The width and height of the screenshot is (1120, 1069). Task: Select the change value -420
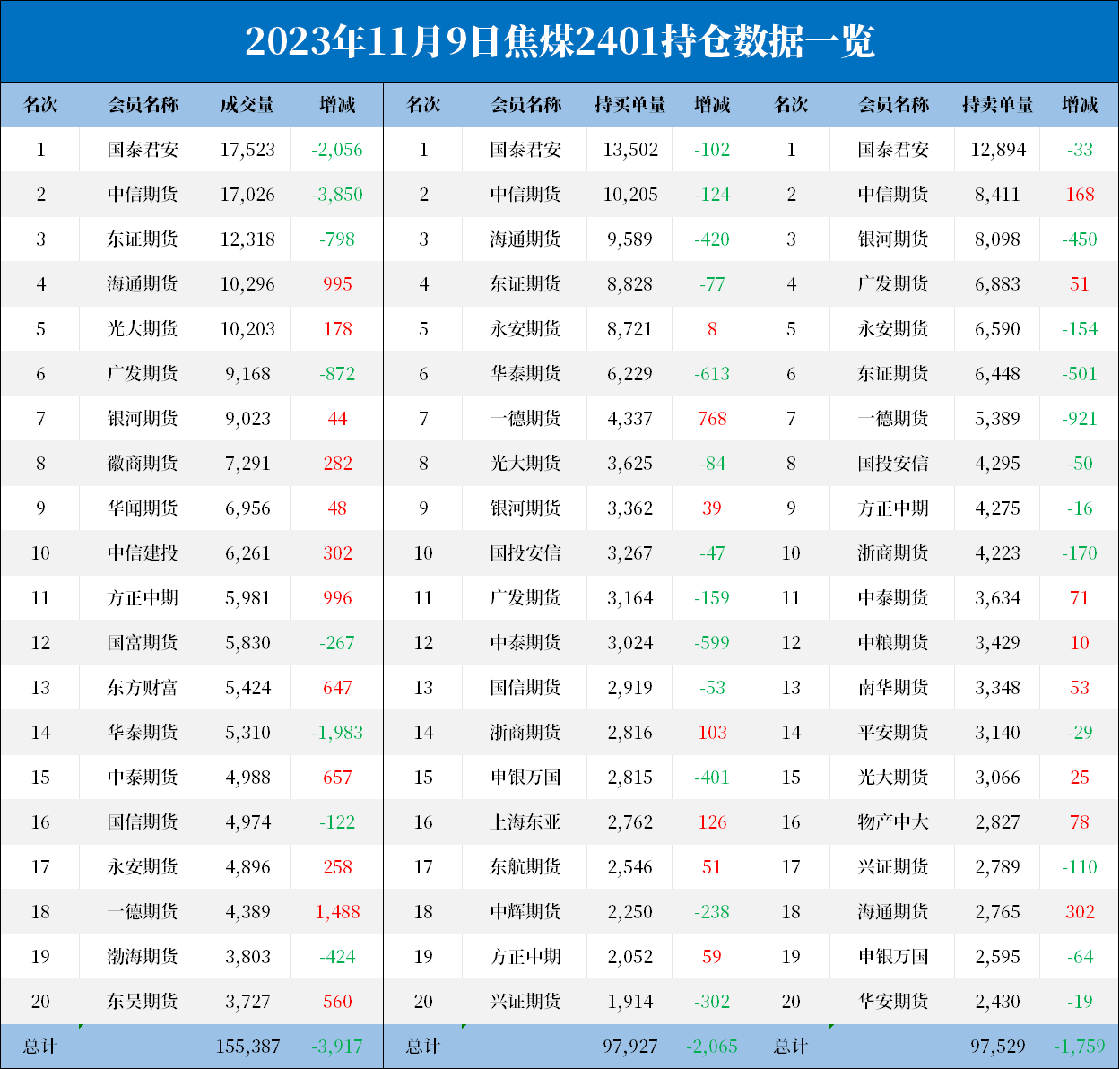click(712, 239)
